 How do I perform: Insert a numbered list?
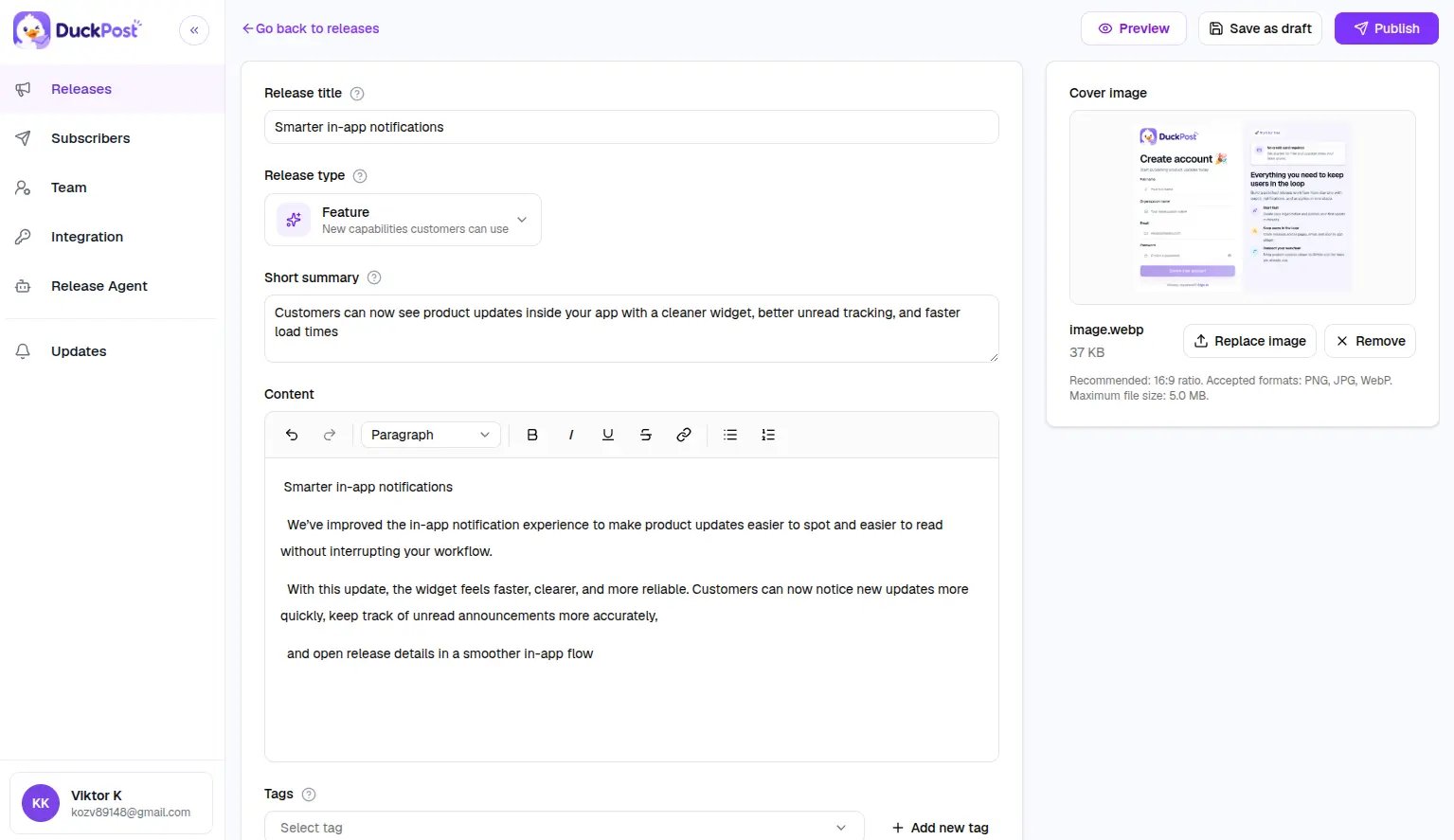pyautogui.click(x=768, y=435)
